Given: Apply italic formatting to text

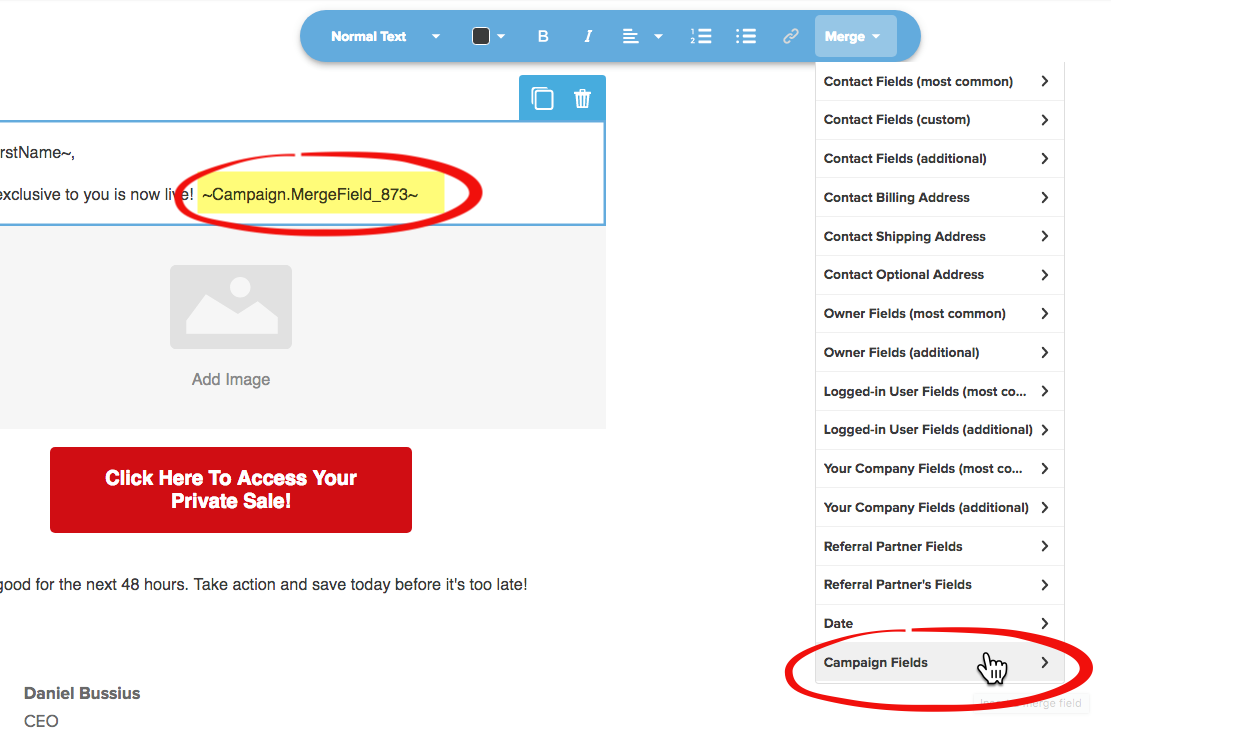Looking at the screenshot, I should tap(588, 36).
